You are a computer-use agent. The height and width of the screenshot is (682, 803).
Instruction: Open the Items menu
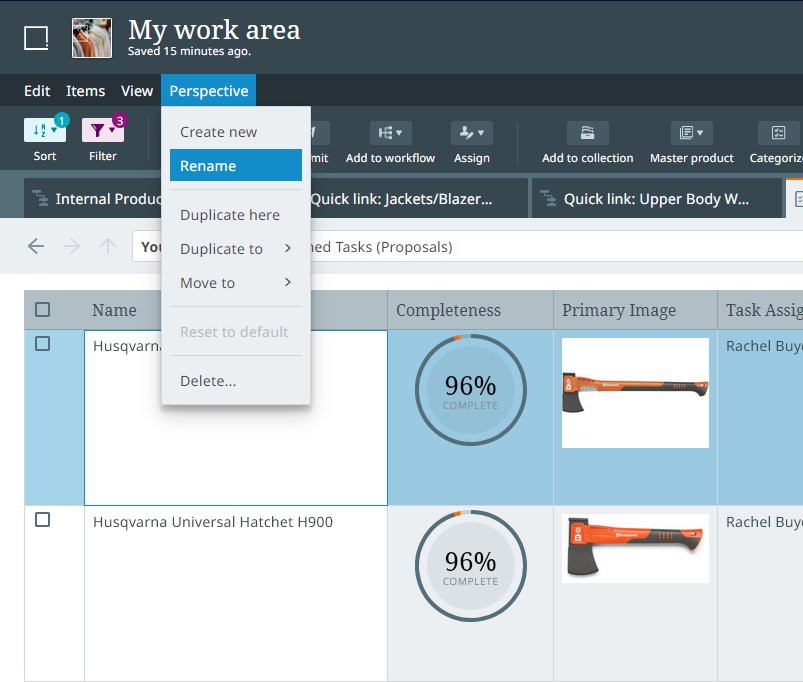(x=85, y=91)
